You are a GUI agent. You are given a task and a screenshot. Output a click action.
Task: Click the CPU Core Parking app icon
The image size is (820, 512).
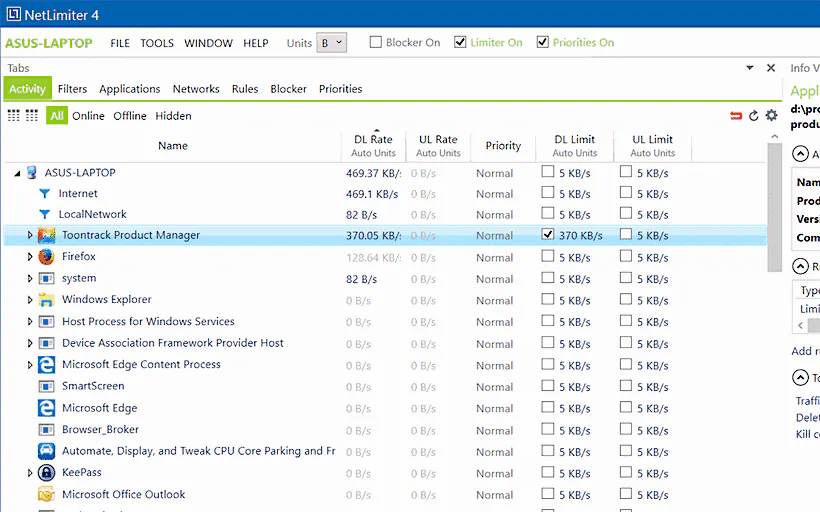click(x=47, y=451)
